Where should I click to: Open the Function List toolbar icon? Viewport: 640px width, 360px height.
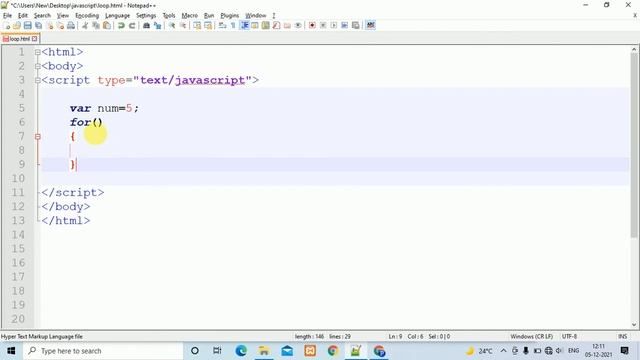pos(276,25)
